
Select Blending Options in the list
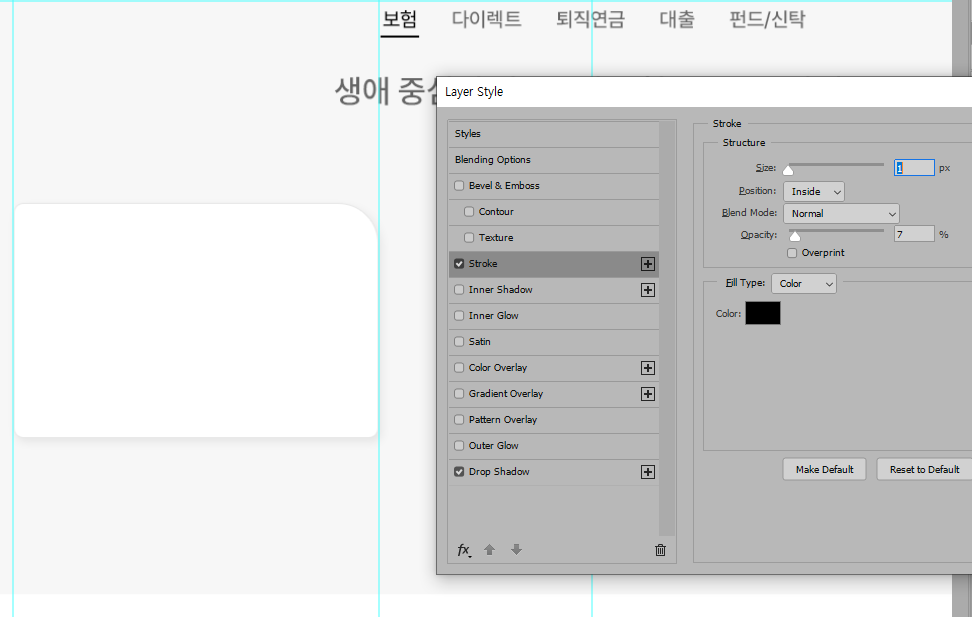pyautogui.click(x=554, y=160)
